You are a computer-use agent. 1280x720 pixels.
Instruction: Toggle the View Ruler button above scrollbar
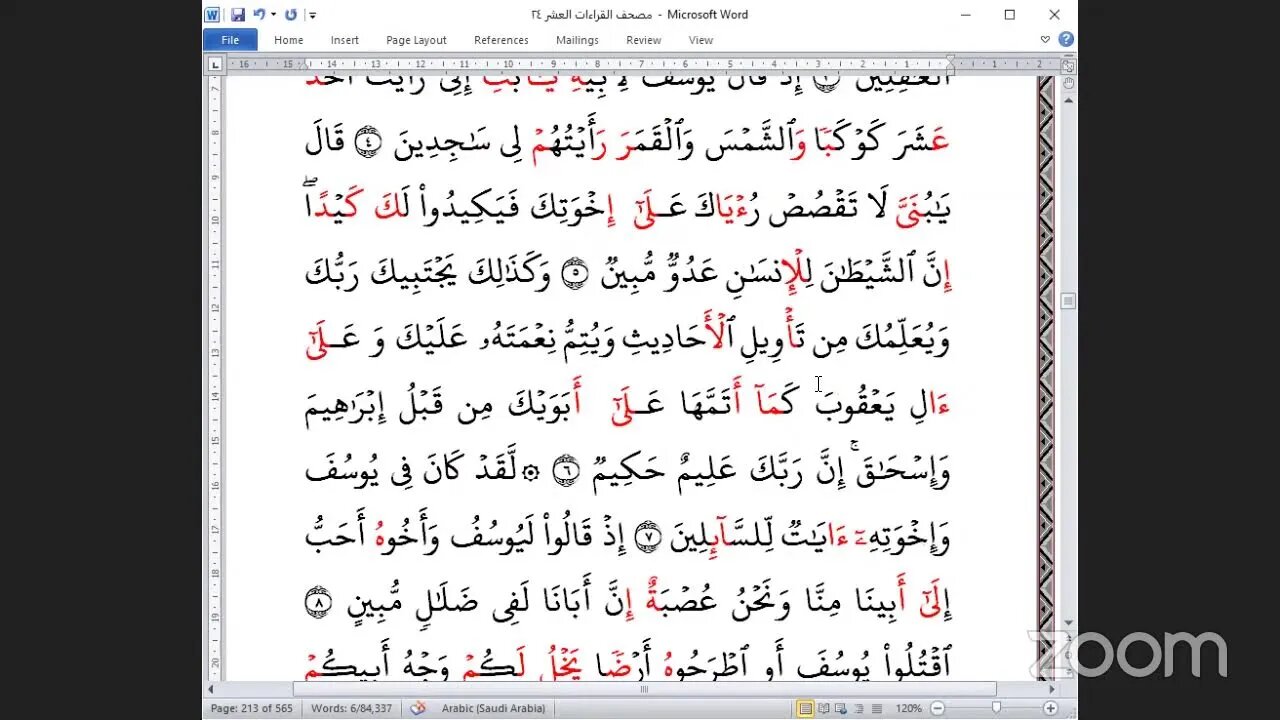coord(1068,65)
